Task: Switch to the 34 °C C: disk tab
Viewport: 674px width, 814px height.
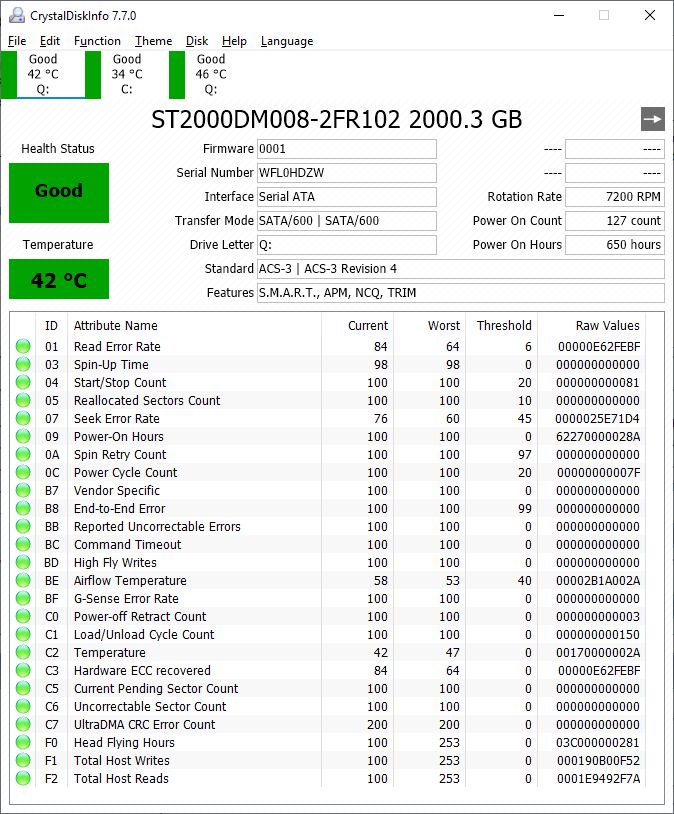Action: pyautogui.click(x=127, y=74)
